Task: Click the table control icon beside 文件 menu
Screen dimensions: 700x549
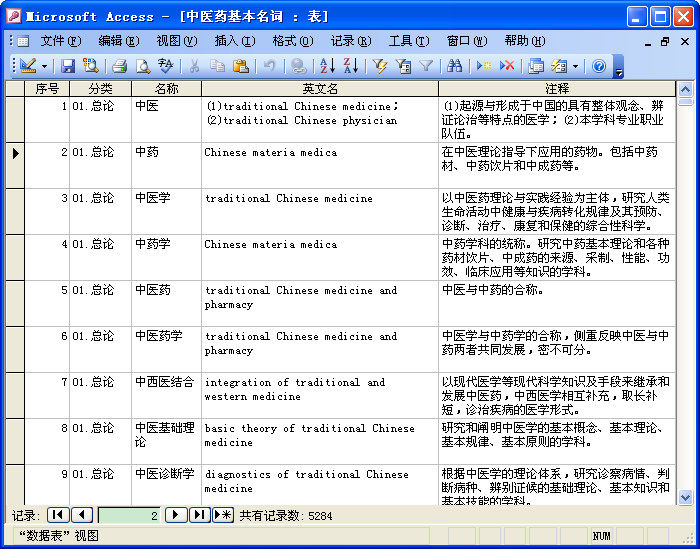Action: pyautogui.click(x=23, y=42)
